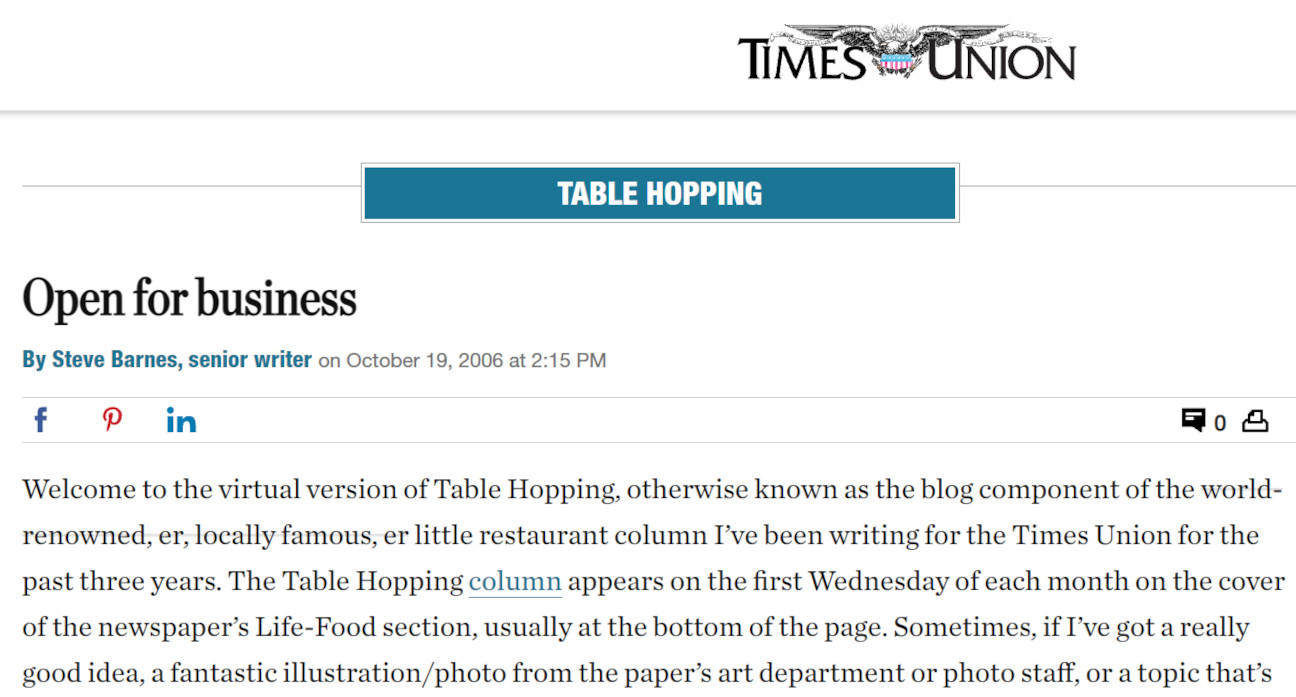Image resolution: width=1296 pixels, height=697 pixels.
Task: Click the comment count showing 0
Action: point(1221,422)
